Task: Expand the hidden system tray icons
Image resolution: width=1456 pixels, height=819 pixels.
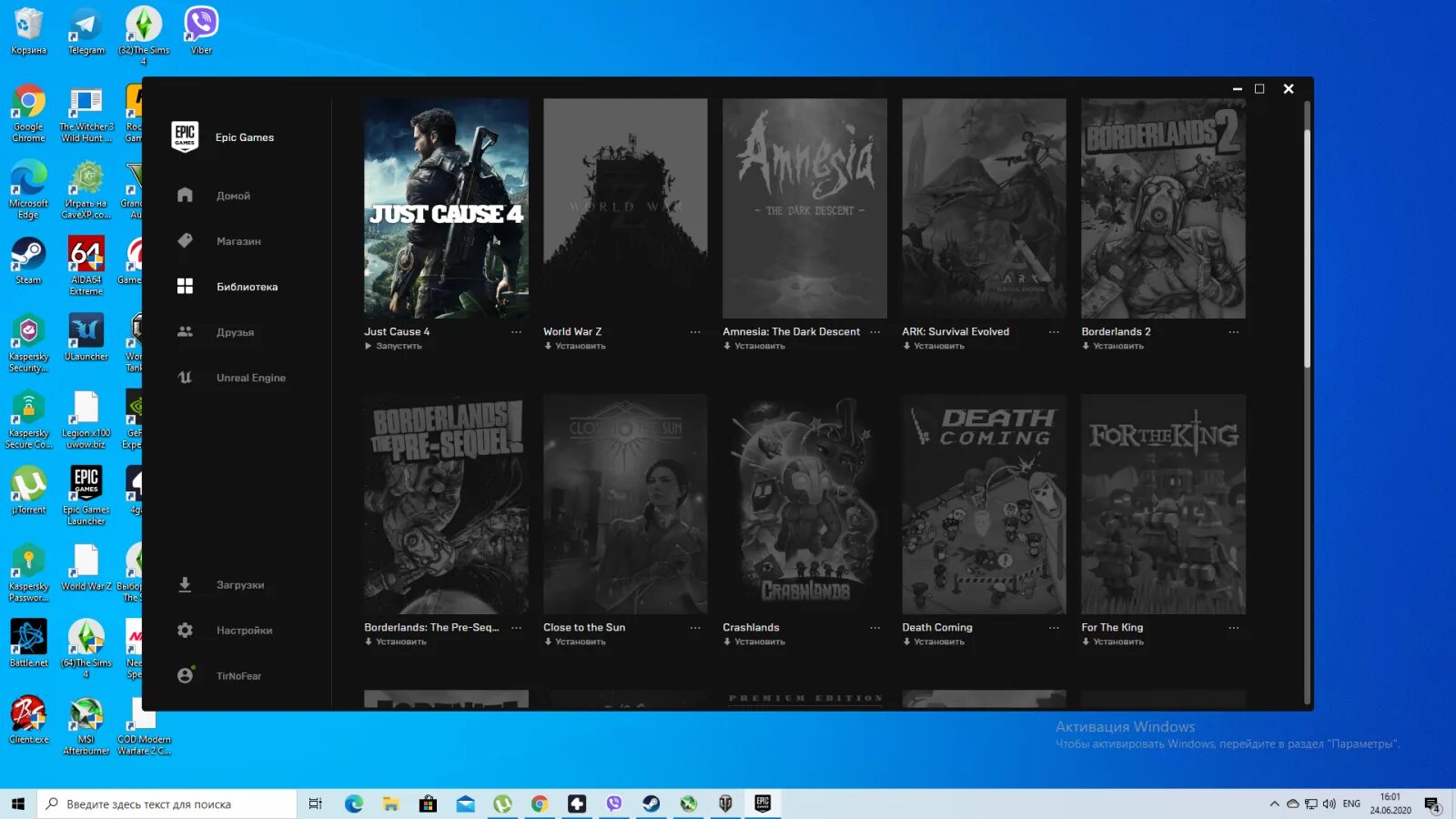Action: 1274,804
